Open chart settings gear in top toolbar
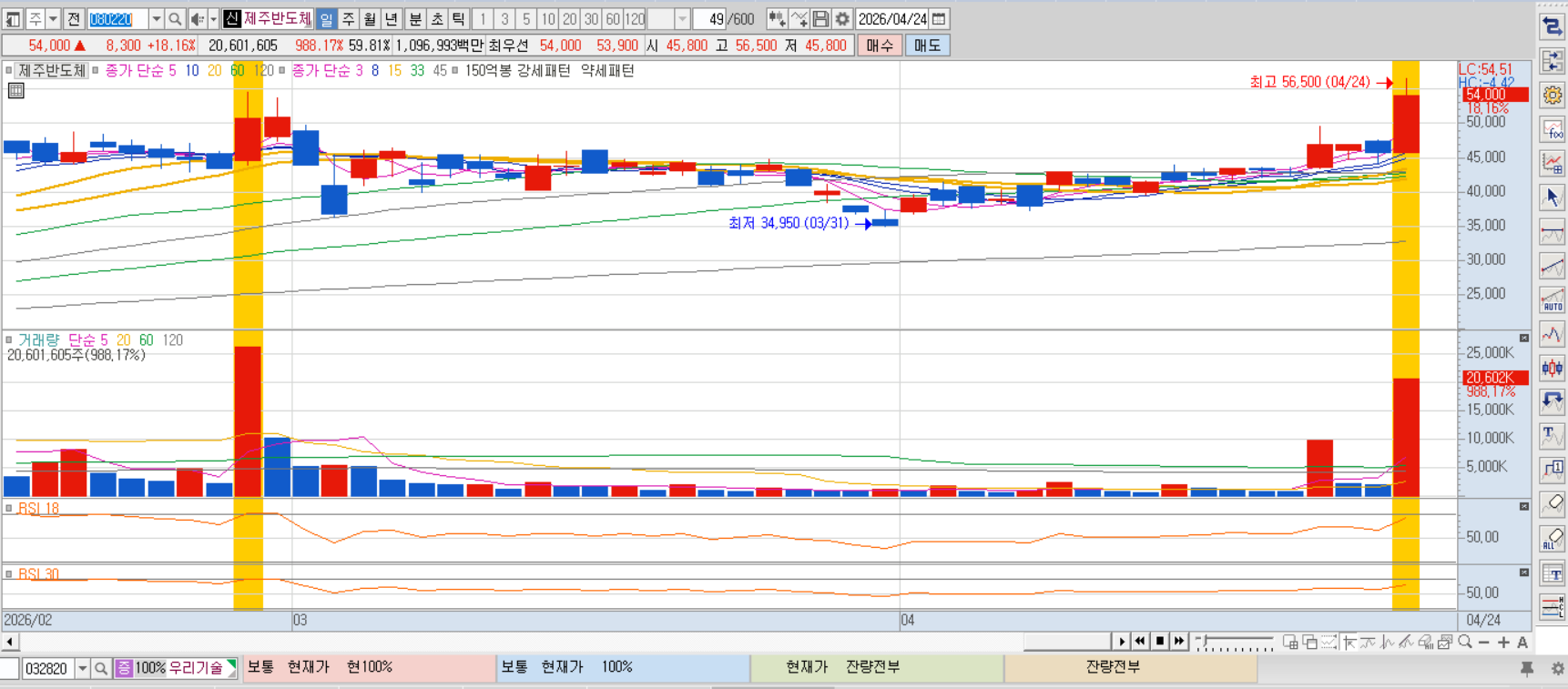The image size is (1568, 689). [842, 19]
